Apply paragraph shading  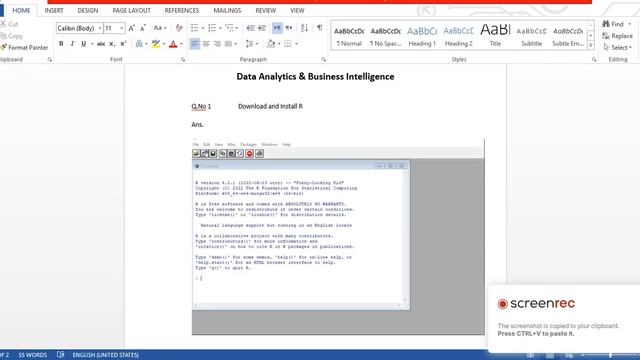coord(271,44)
